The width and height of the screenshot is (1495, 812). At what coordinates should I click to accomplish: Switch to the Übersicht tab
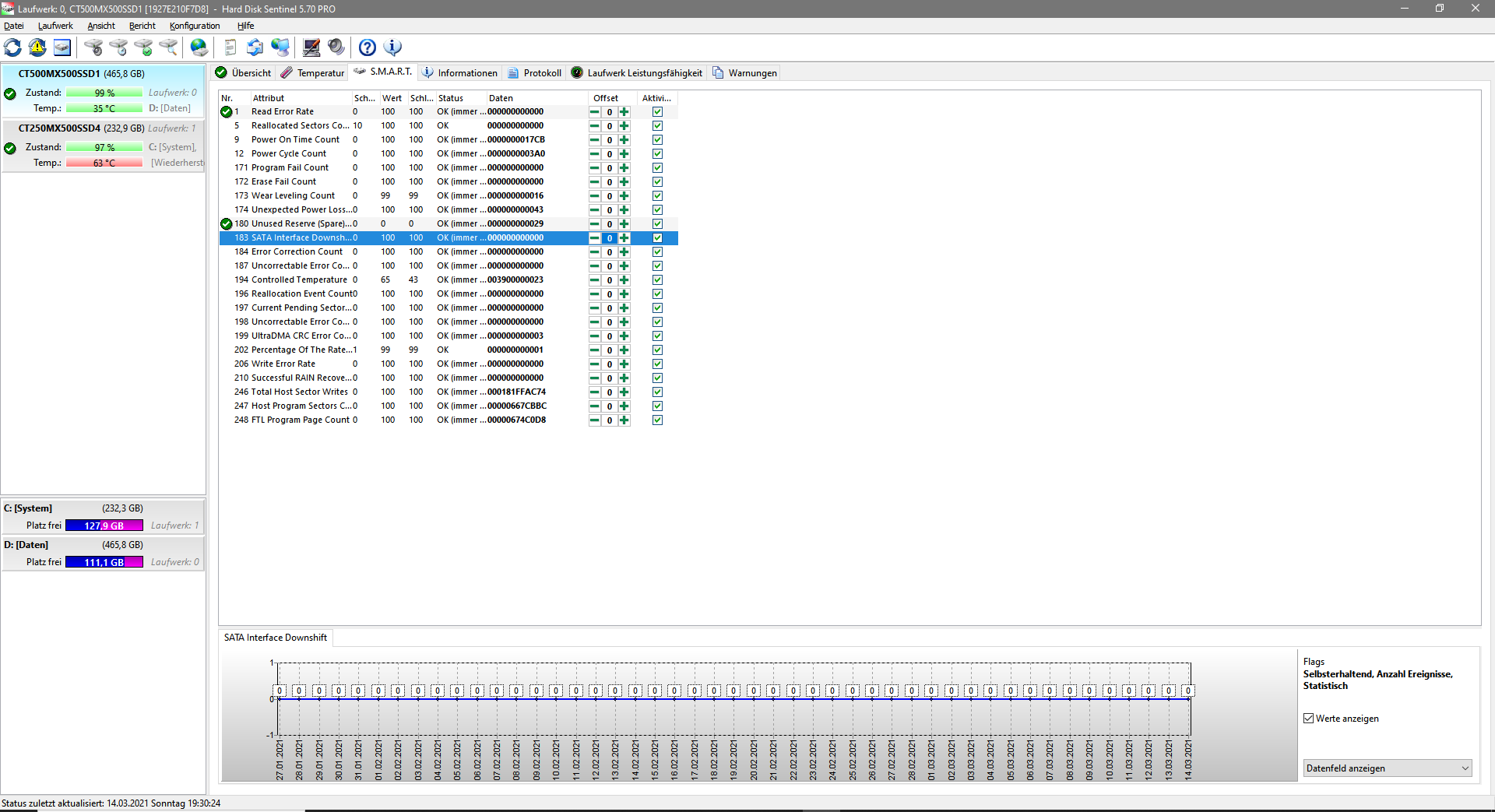(x=243, y=73)
